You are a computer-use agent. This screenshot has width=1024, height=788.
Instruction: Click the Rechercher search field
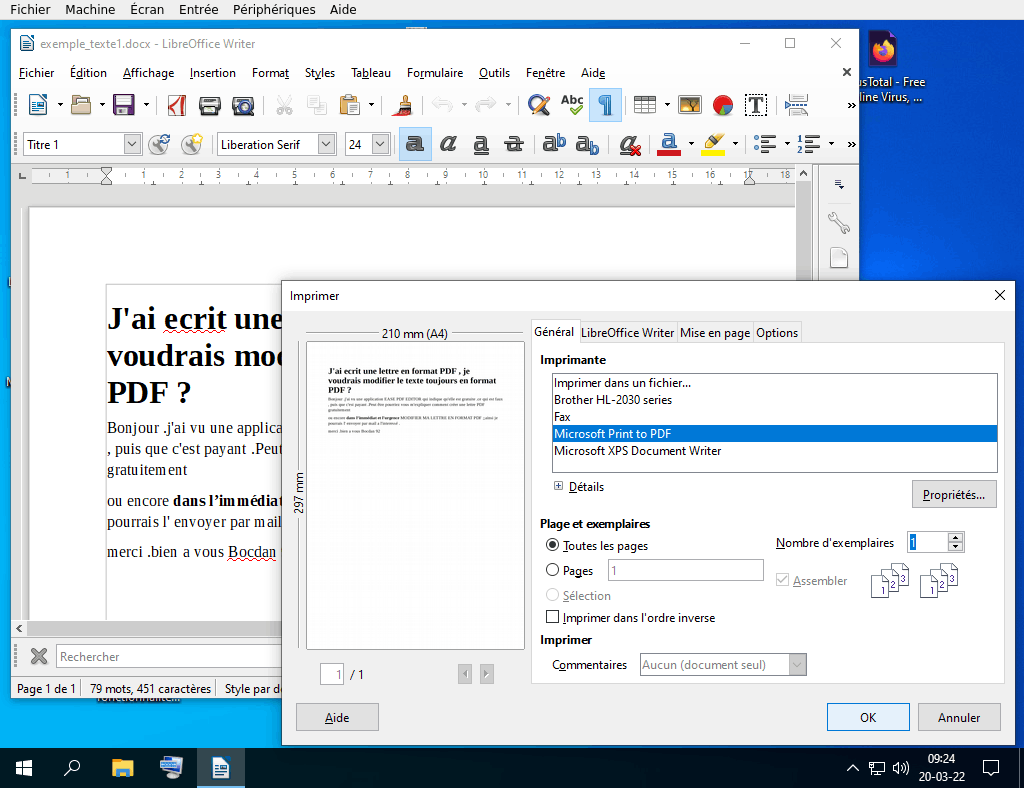[170, 656]
